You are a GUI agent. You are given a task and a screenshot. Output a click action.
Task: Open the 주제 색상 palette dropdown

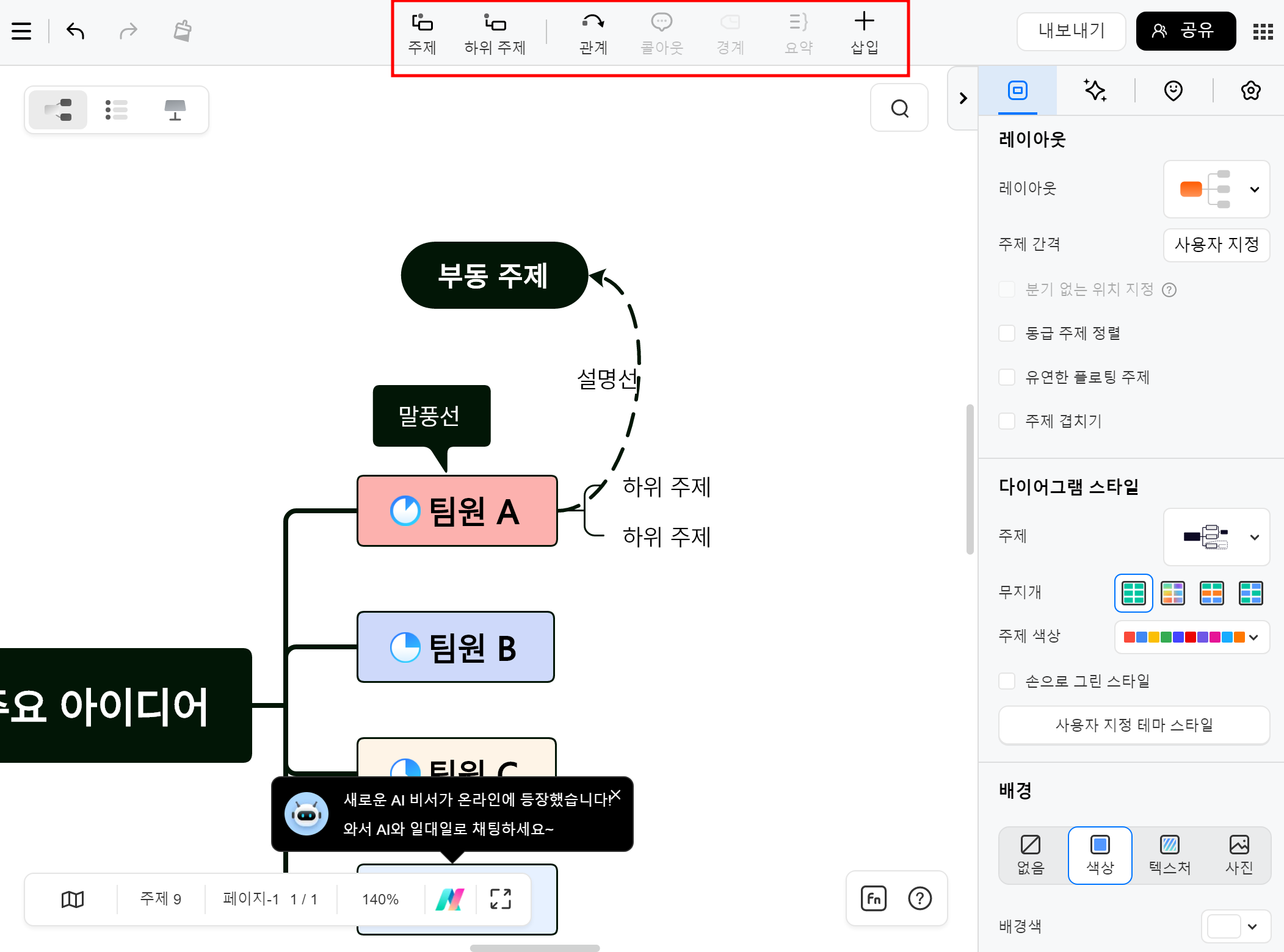(x=1192, y=637)
